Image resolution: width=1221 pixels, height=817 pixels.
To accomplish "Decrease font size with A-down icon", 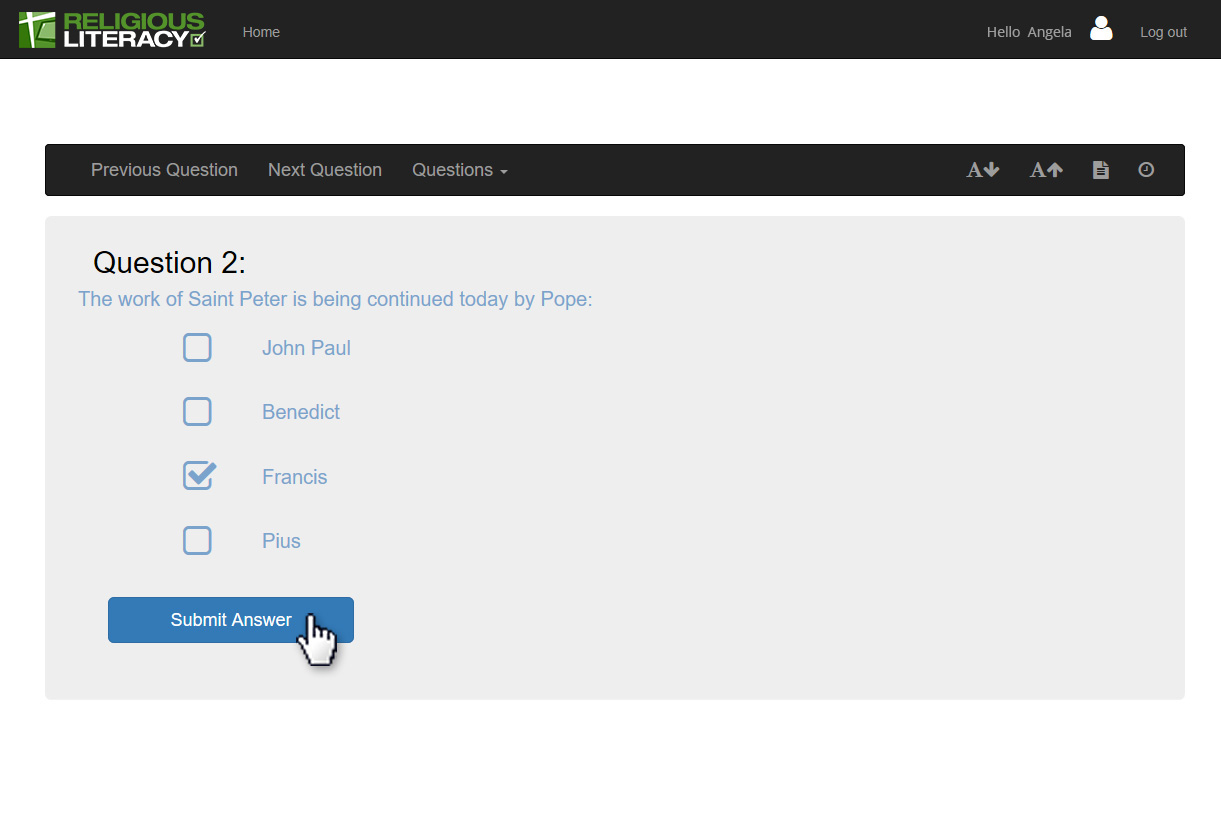I will [x=982, y=170].
